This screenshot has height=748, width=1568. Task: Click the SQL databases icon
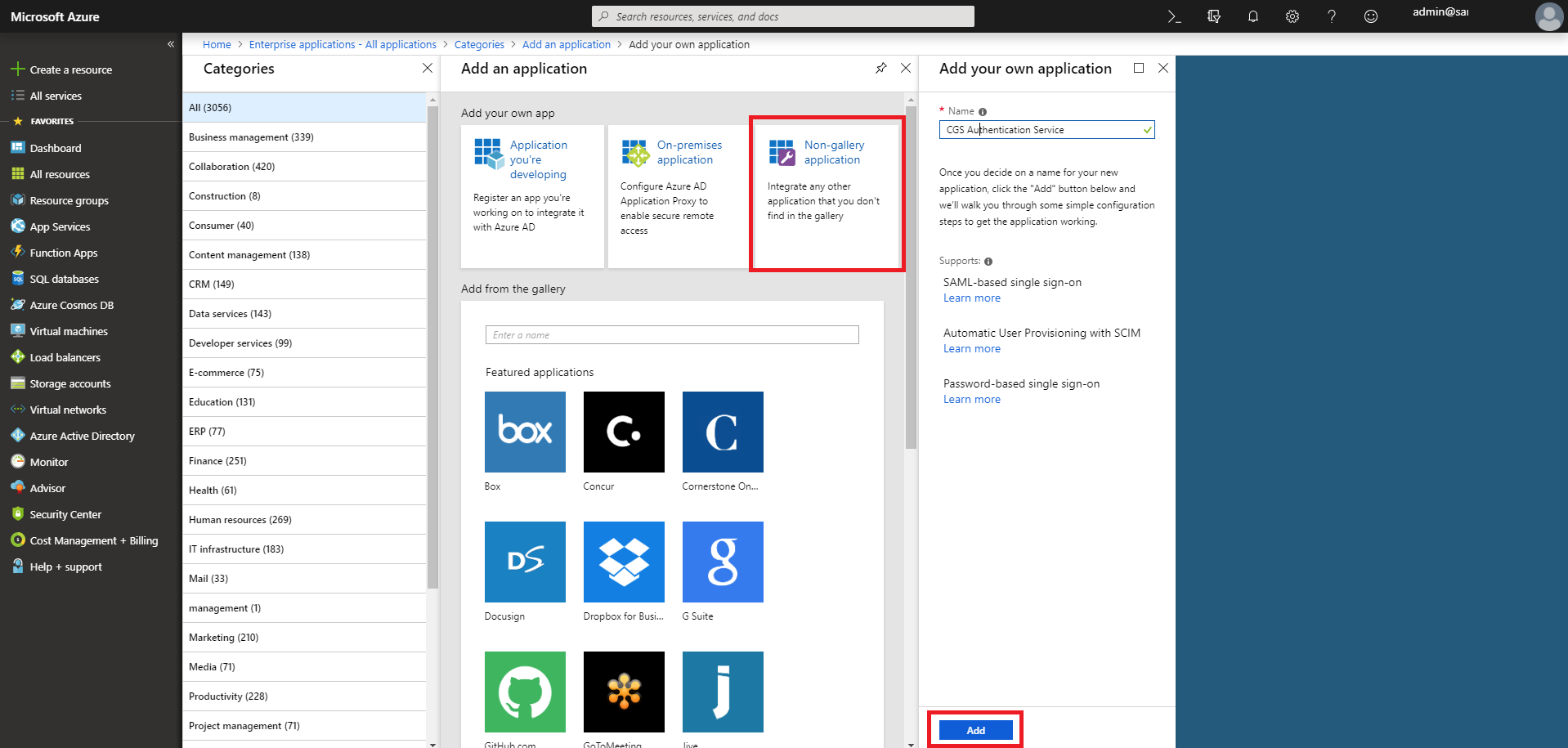pyautogui.click(x=17, y=278)
